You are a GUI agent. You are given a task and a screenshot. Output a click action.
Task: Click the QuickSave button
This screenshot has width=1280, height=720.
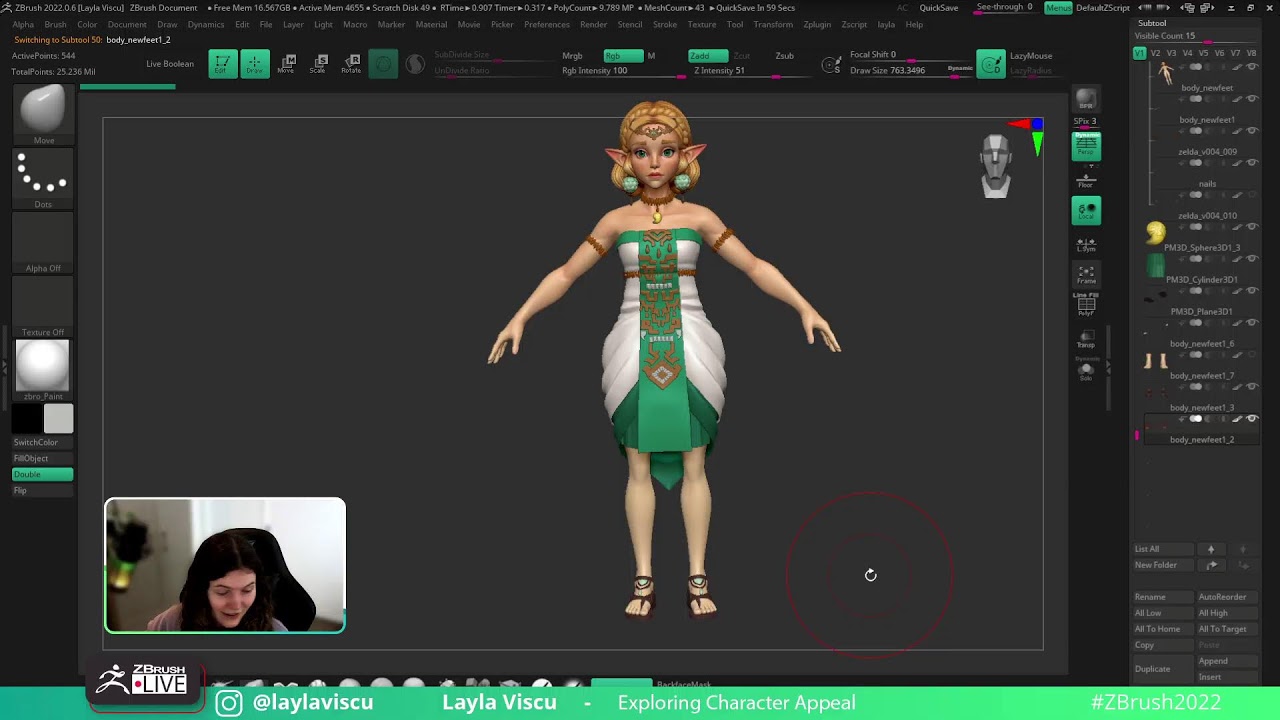(939, 8)
